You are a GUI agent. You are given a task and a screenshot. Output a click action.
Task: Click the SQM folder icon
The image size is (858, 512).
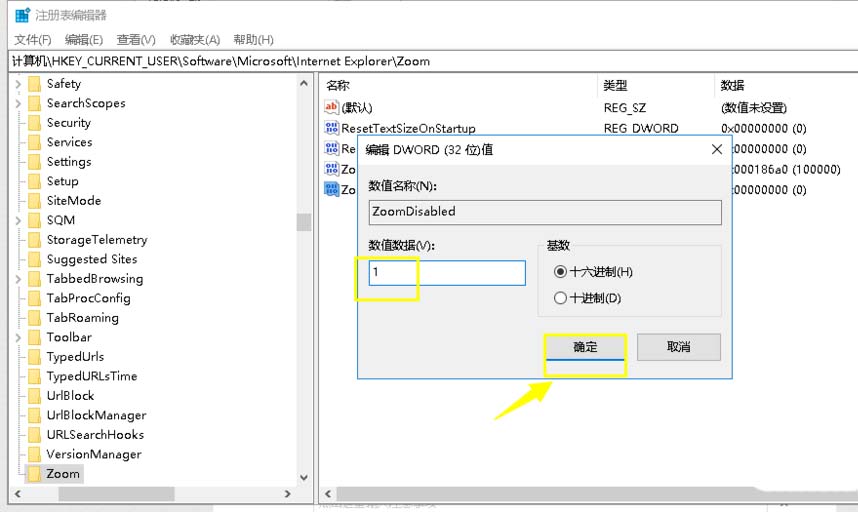click(34, 220)
